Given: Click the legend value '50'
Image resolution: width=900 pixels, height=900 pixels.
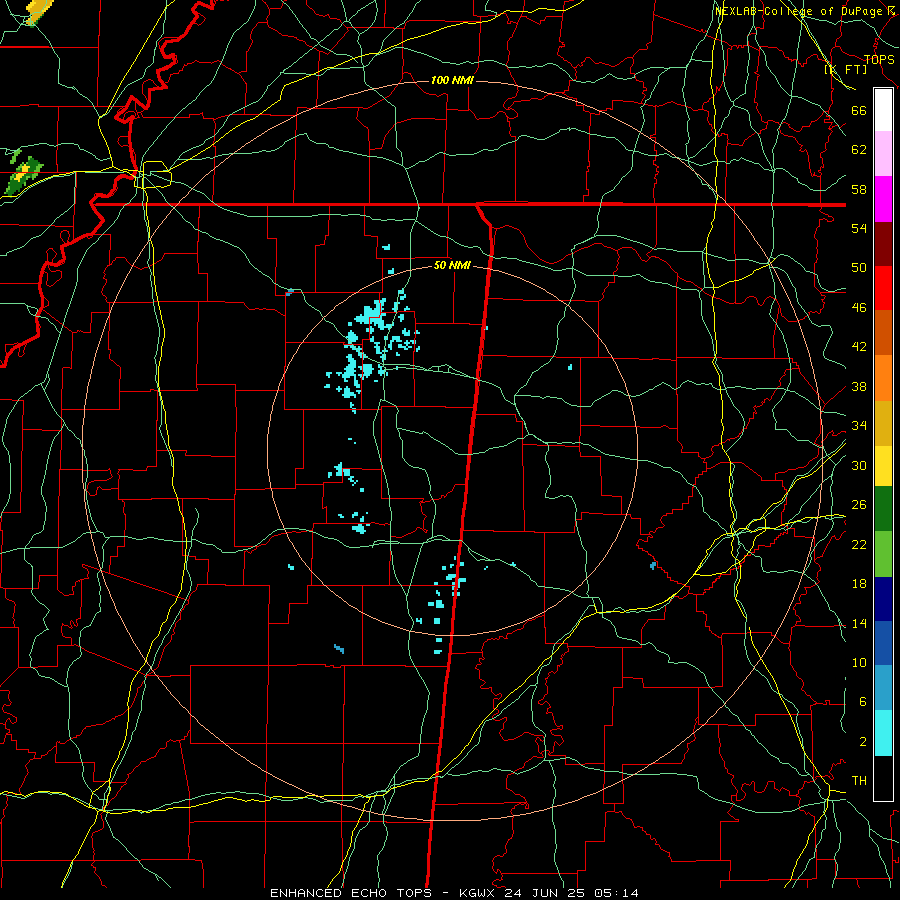Looking at the screenshot, I should pos(859,267).
